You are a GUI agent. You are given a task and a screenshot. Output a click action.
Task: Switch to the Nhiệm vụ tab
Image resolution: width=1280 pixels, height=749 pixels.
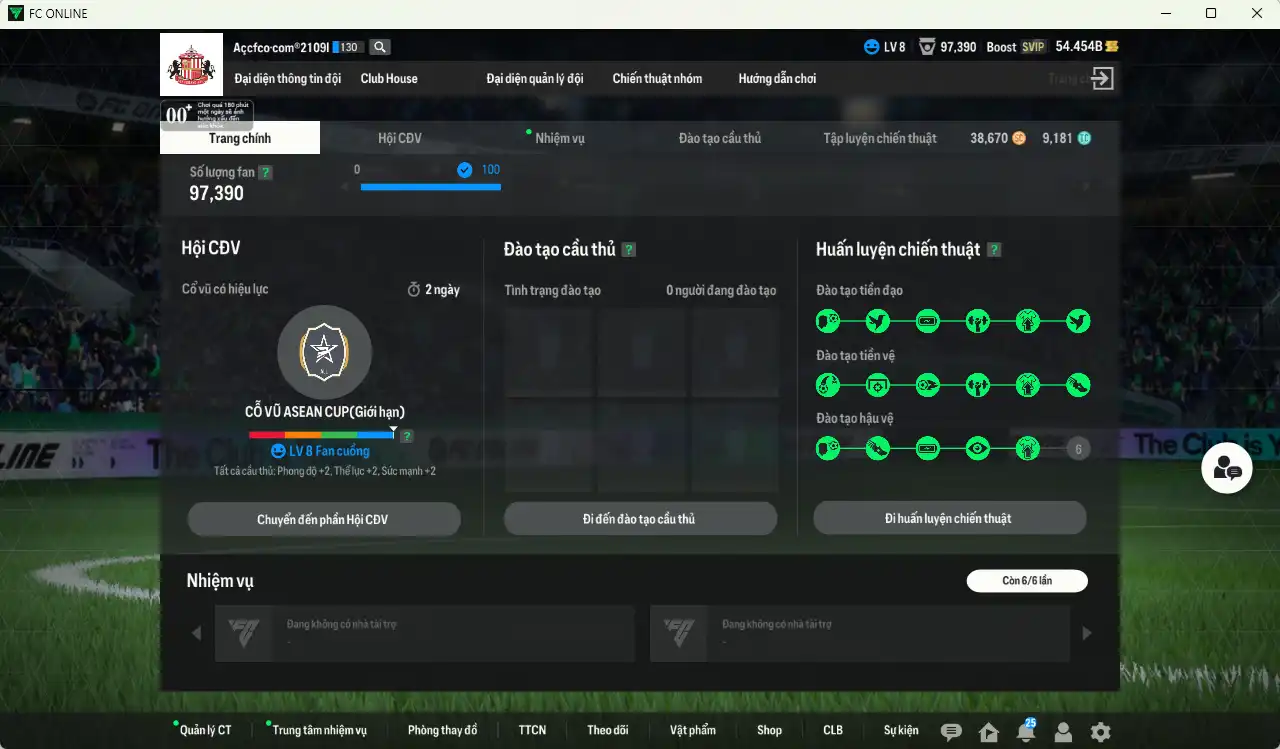559,138
